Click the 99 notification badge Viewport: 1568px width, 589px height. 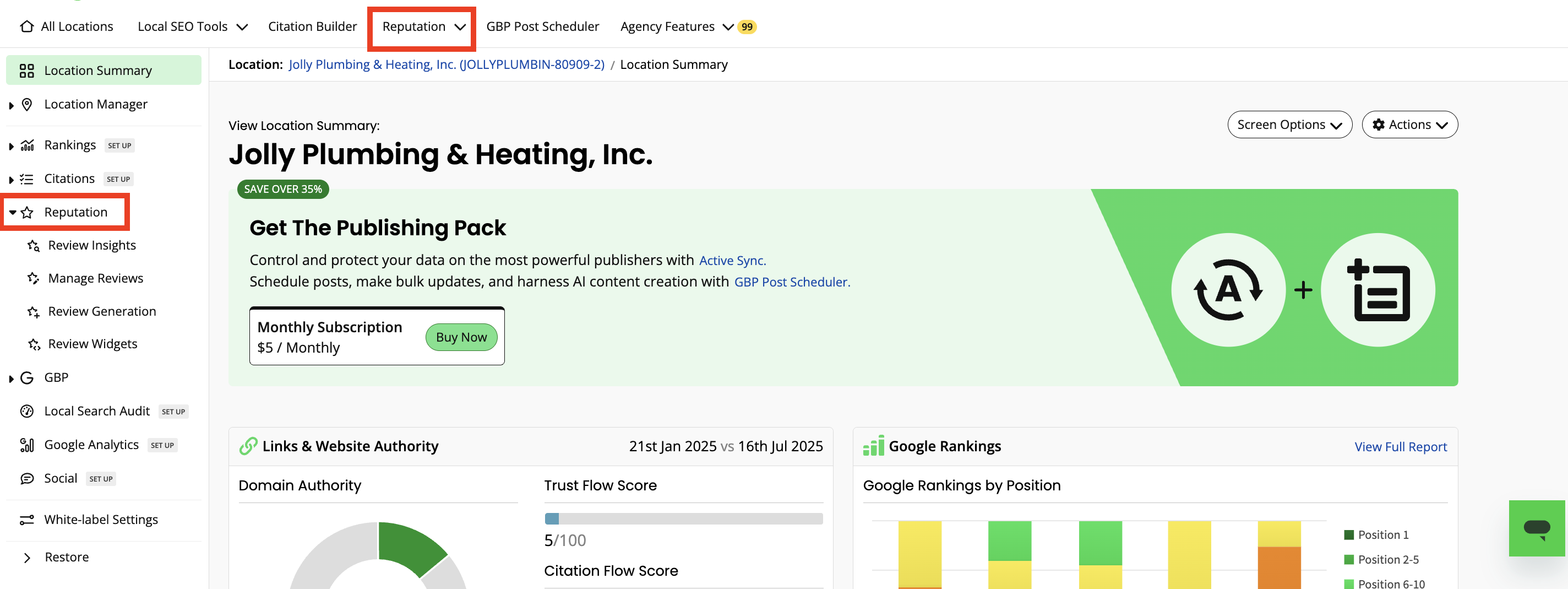(x=747, y=26)
